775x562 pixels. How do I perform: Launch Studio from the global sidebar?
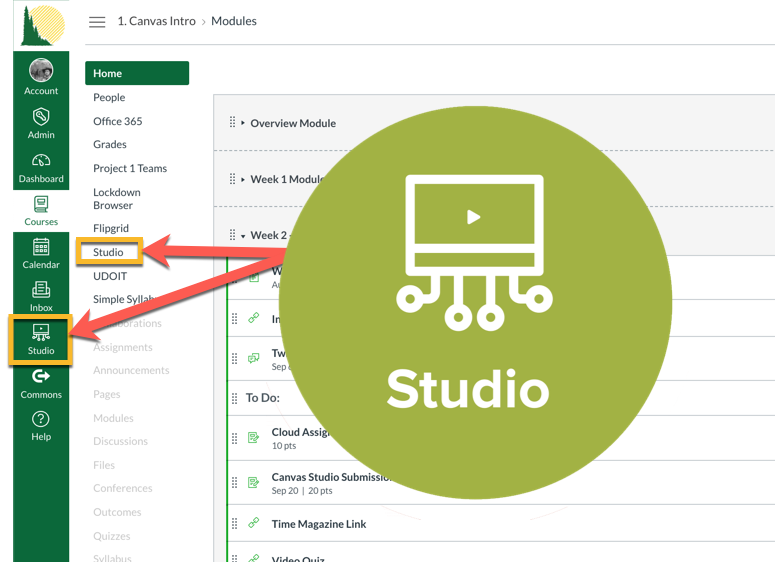41,340
